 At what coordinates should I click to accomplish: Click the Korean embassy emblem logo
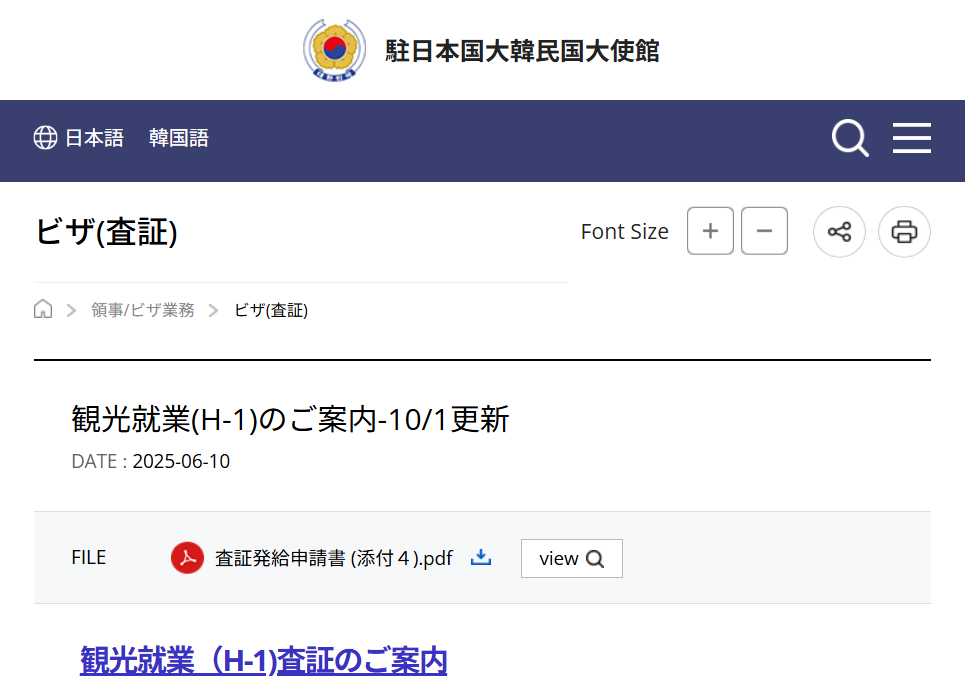pyautogui.click(x=335, y=49)
